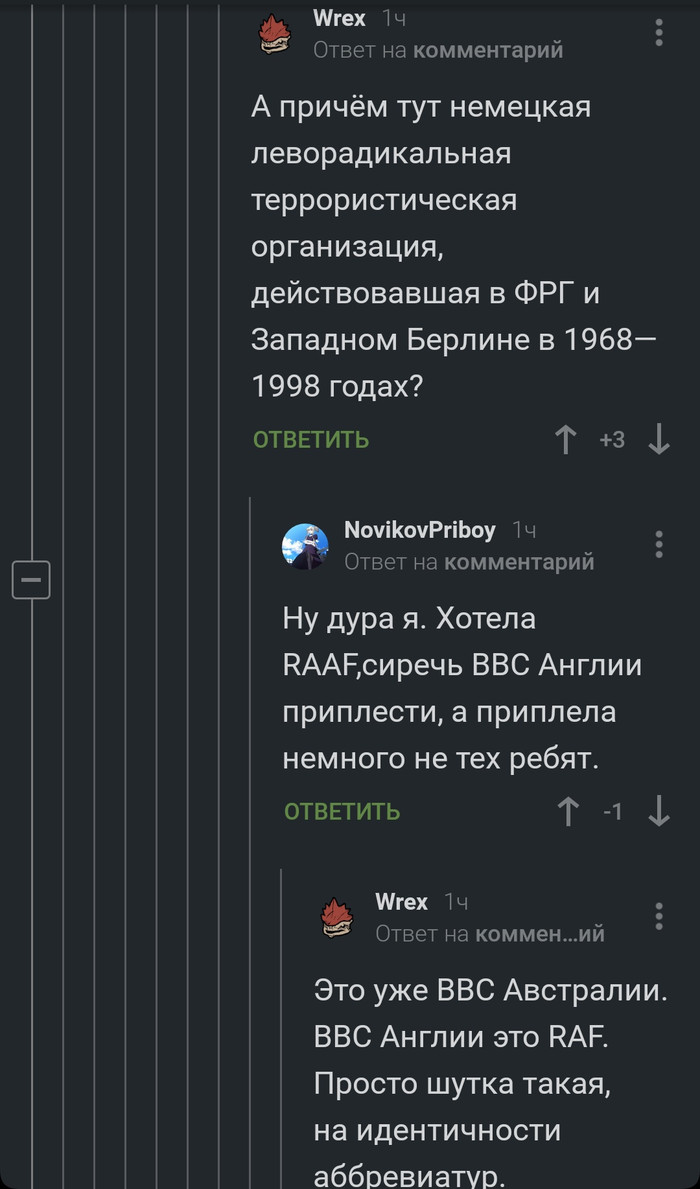Downvote NovikovPriboy's comment rated -1
The width and height of the screenshot is (700, 1189).
658,812
